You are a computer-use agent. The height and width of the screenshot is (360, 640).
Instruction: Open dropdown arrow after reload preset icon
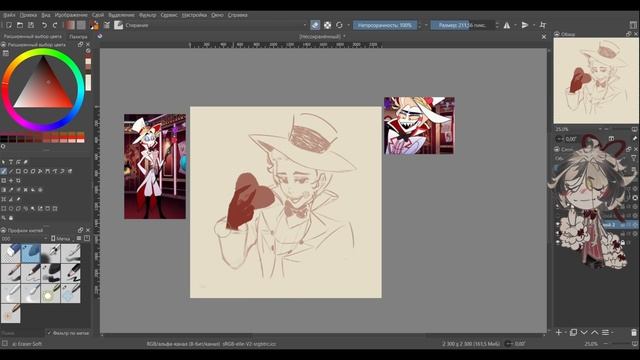pyautogui.click(x=348, y=25)
